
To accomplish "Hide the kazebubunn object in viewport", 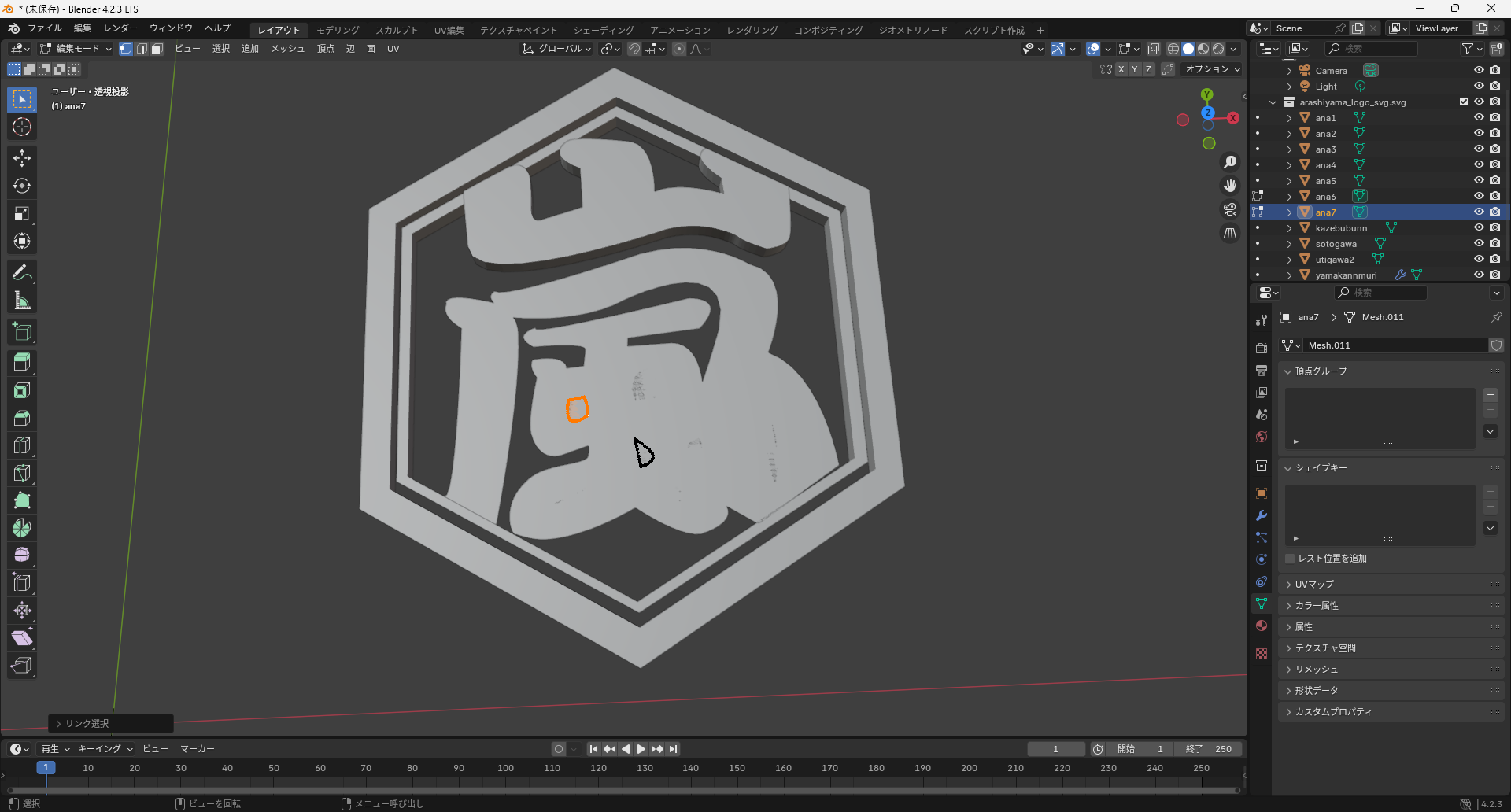I will (x=1479, y=227).
